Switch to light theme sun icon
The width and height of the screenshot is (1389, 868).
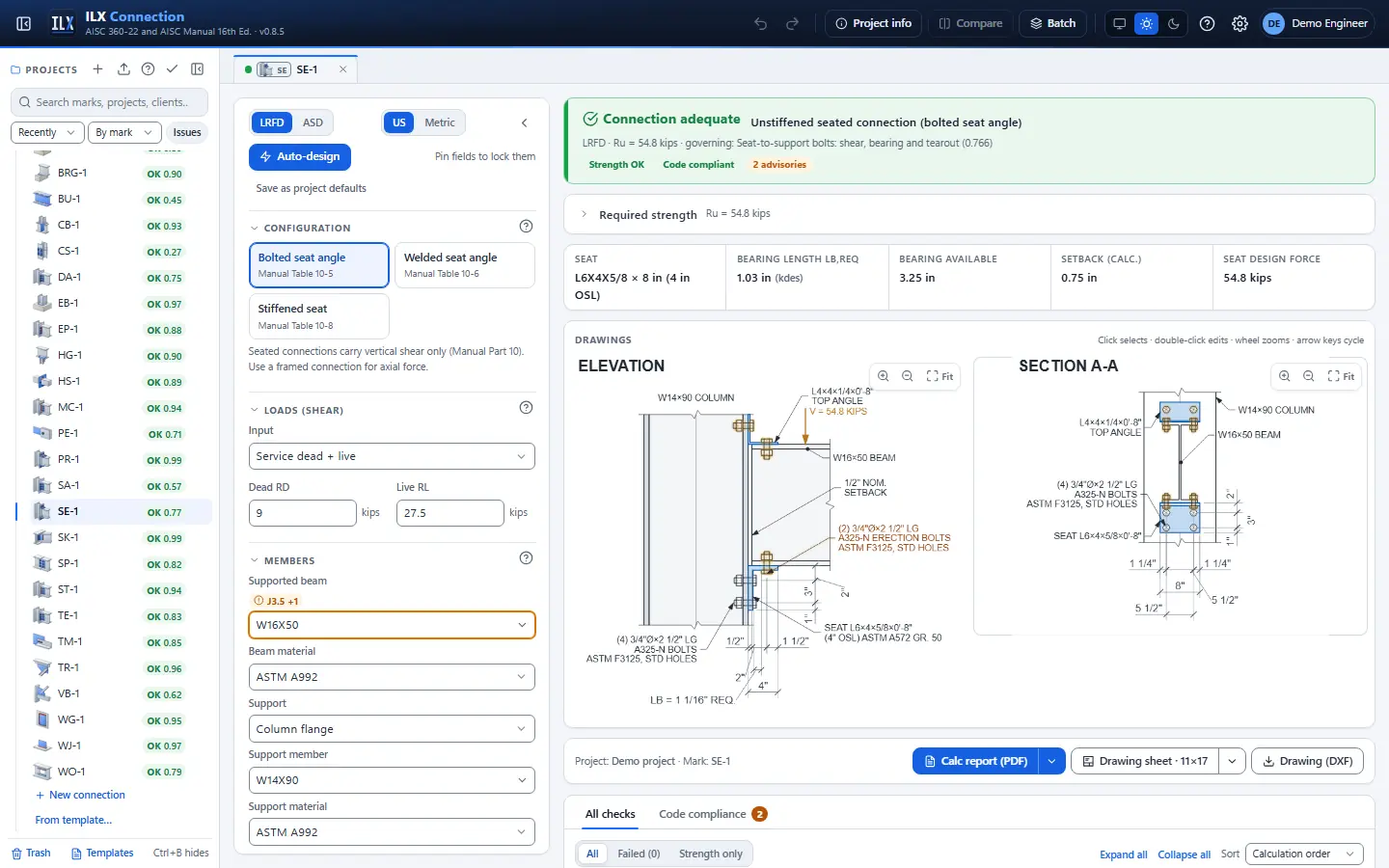(1146, 23)
